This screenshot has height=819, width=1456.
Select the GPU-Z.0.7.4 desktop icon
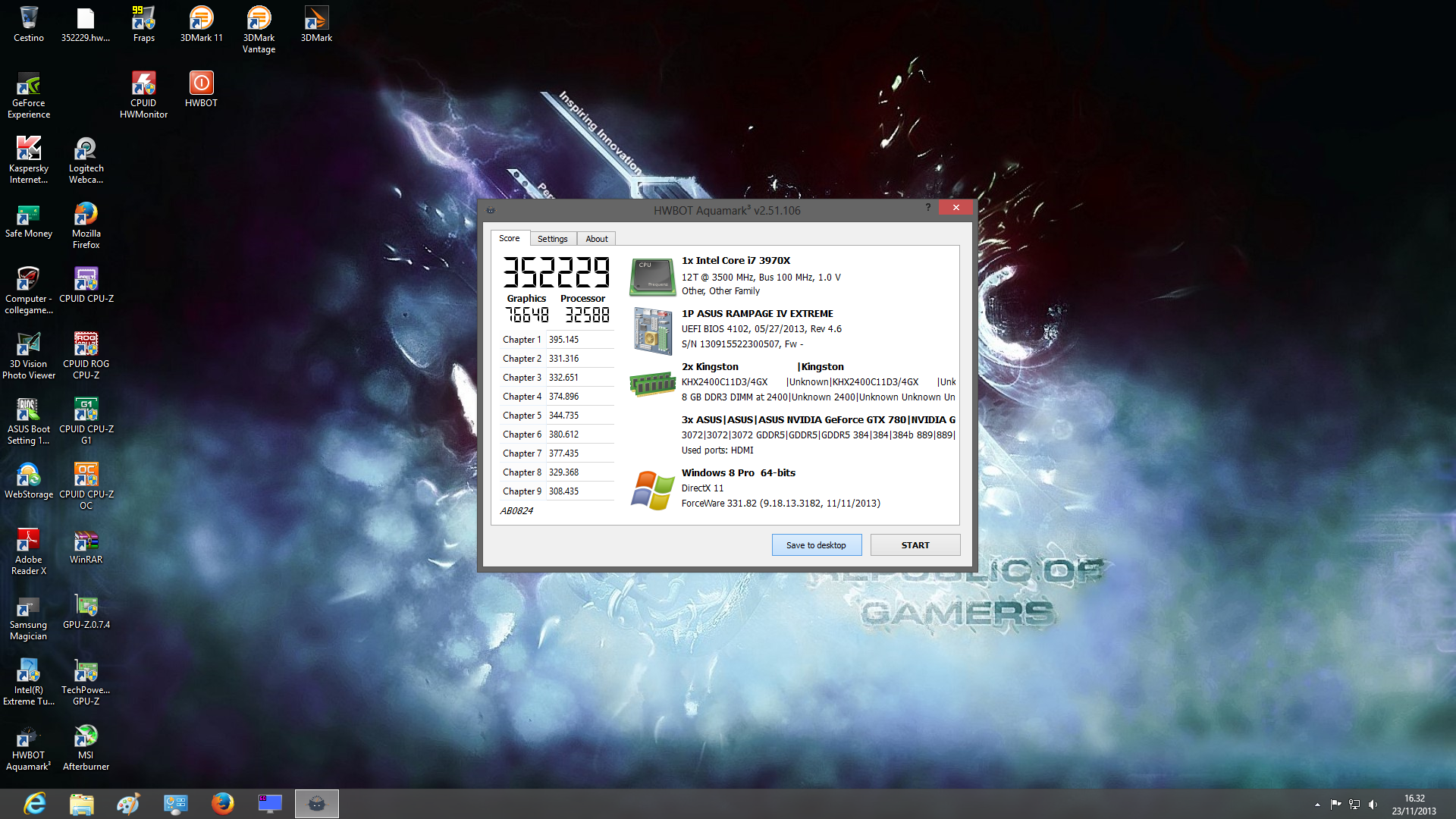coord(86,612)
